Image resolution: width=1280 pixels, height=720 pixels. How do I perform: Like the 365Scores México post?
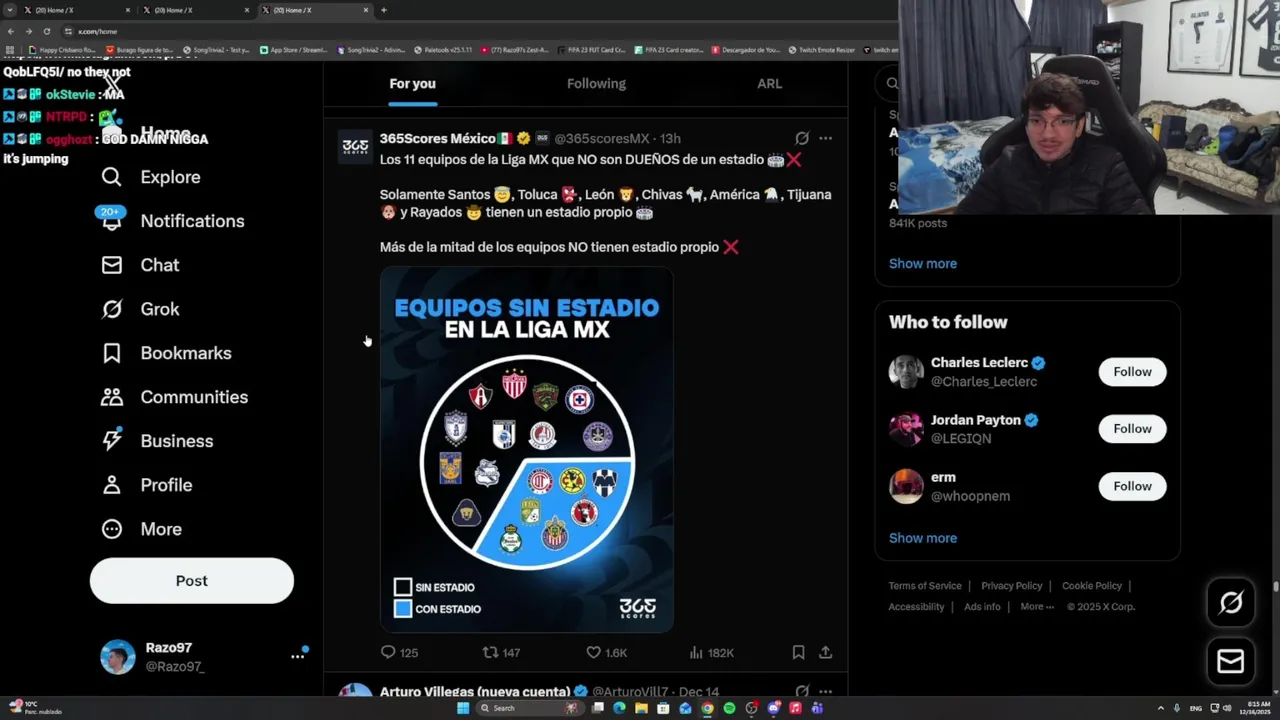coord(593,652)
